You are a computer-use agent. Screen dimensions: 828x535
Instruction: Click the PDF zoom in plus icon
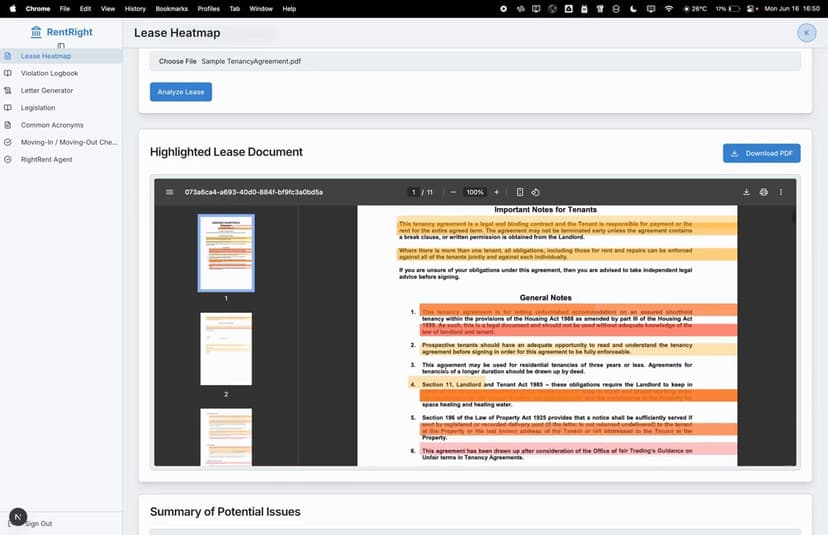tap(496, 192)
